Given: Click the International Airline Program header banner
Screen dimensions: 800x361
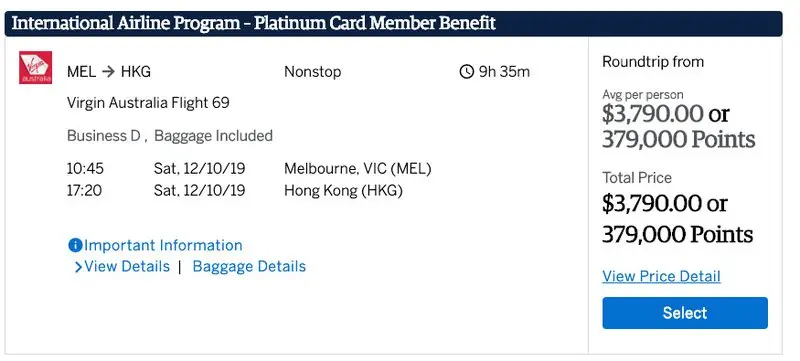Looking at the screenshot, I should tap(393, 23).
